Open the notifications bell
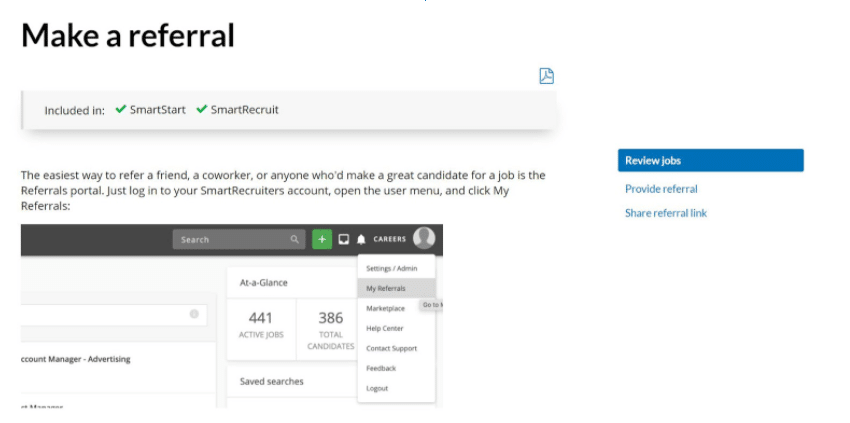The image size is (850, 423). point(361,240)
